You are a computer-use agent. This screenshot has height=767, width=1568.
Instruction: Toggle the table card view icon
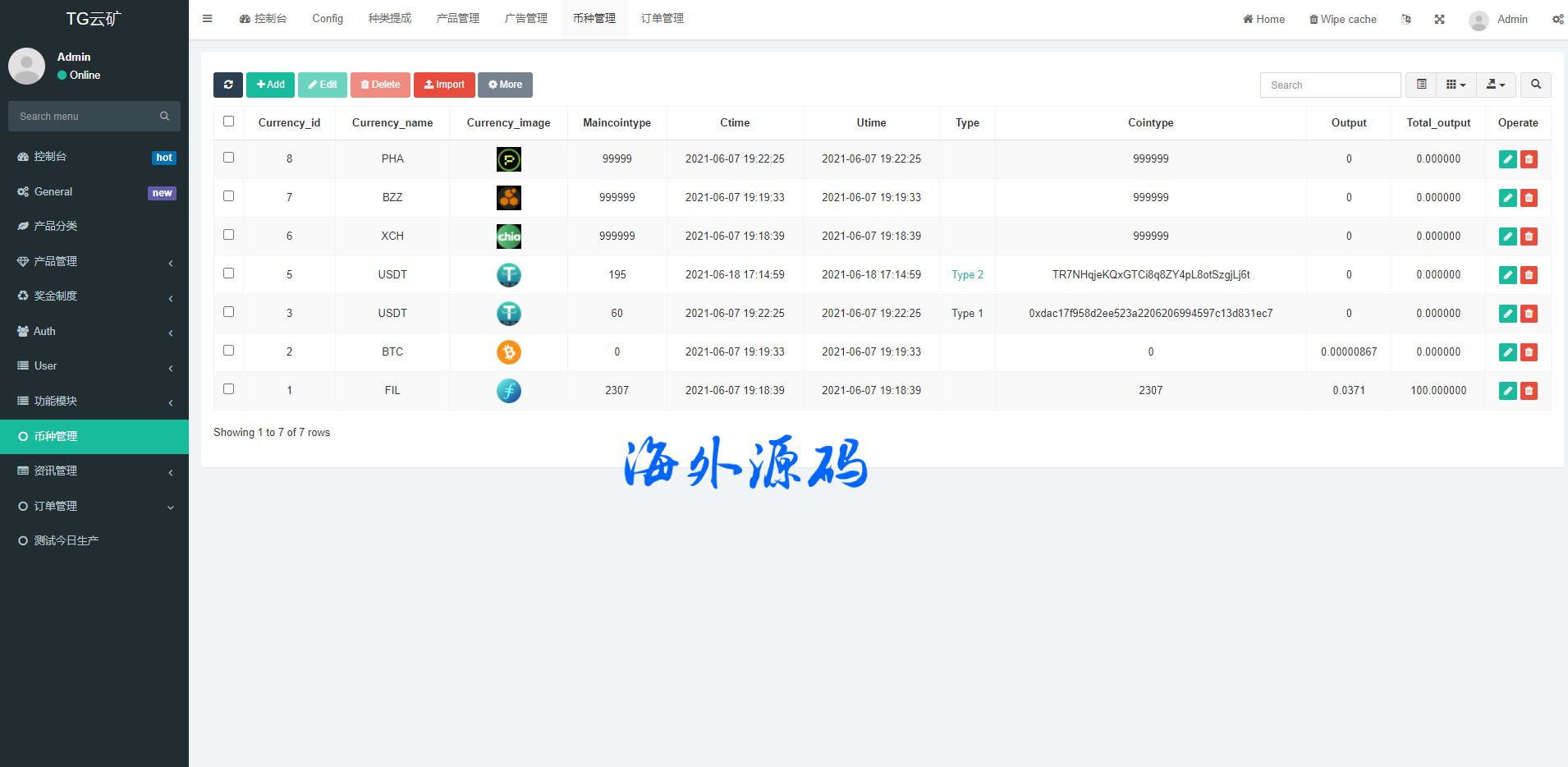[x=1421, y=85]
